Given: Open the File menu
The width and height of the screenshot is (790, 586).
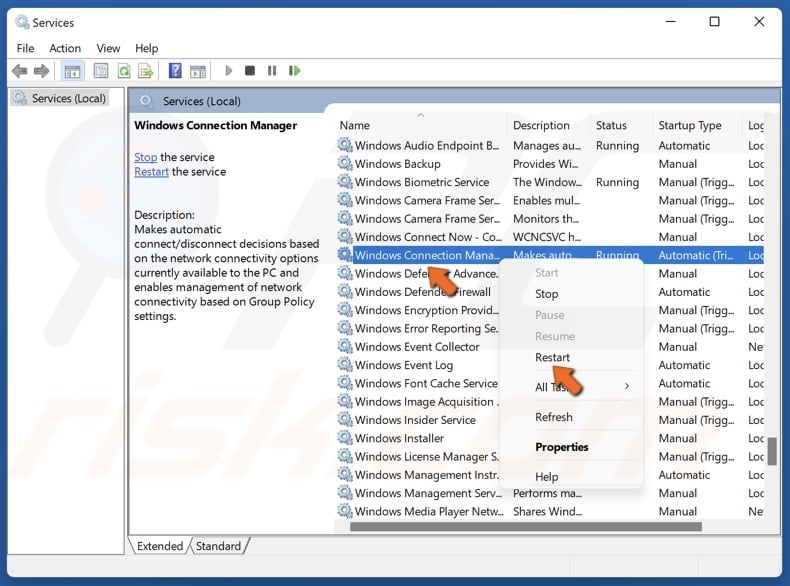Looking at the screenshot, I should click(x=25, y=48).
